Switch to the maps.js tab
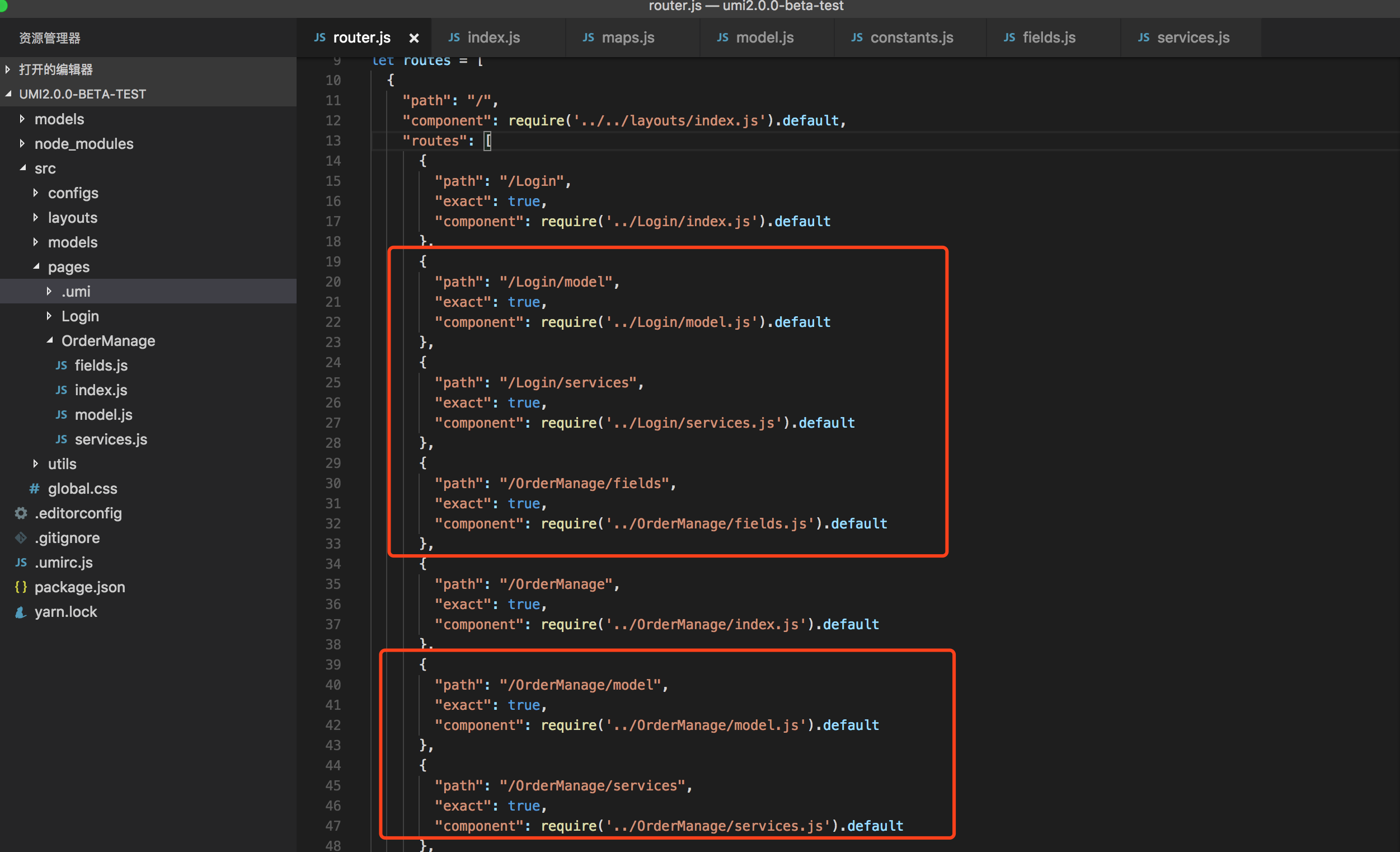 click(628, 38)
